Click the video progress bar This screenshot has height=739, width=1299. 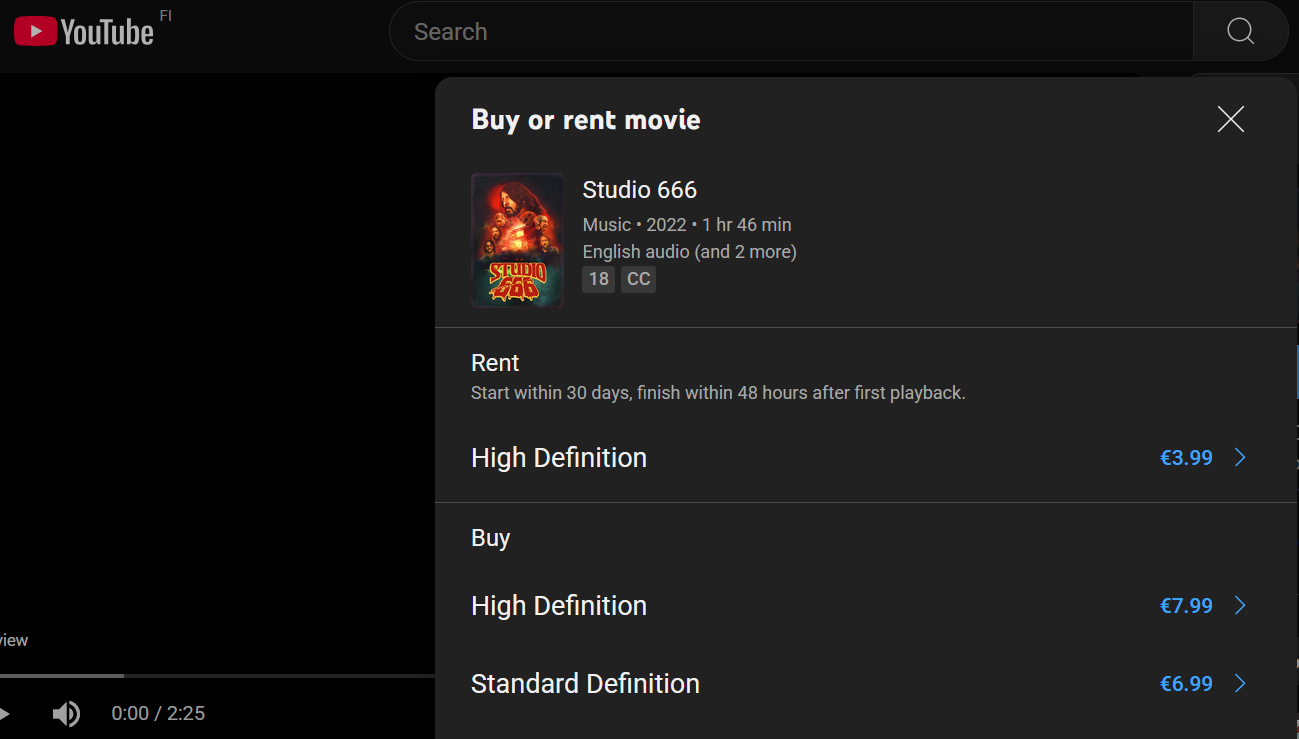[x=217, y=676]
